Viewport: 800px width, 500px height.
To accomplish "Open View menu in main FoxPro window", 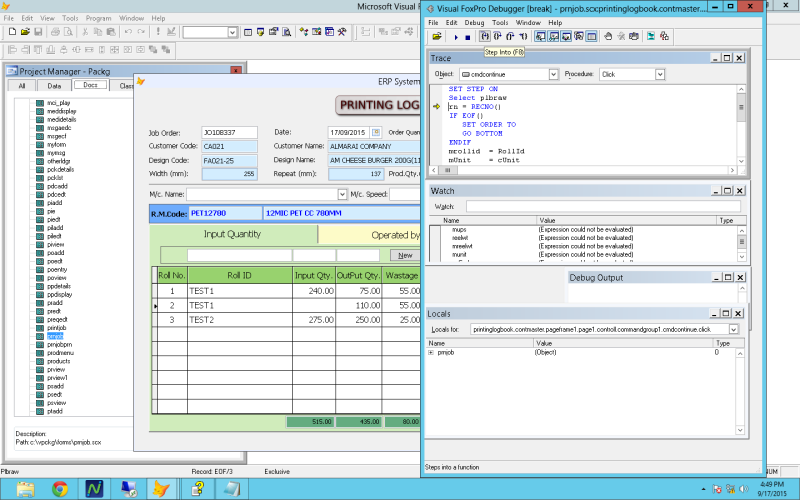I will click(x=47, y=18).
